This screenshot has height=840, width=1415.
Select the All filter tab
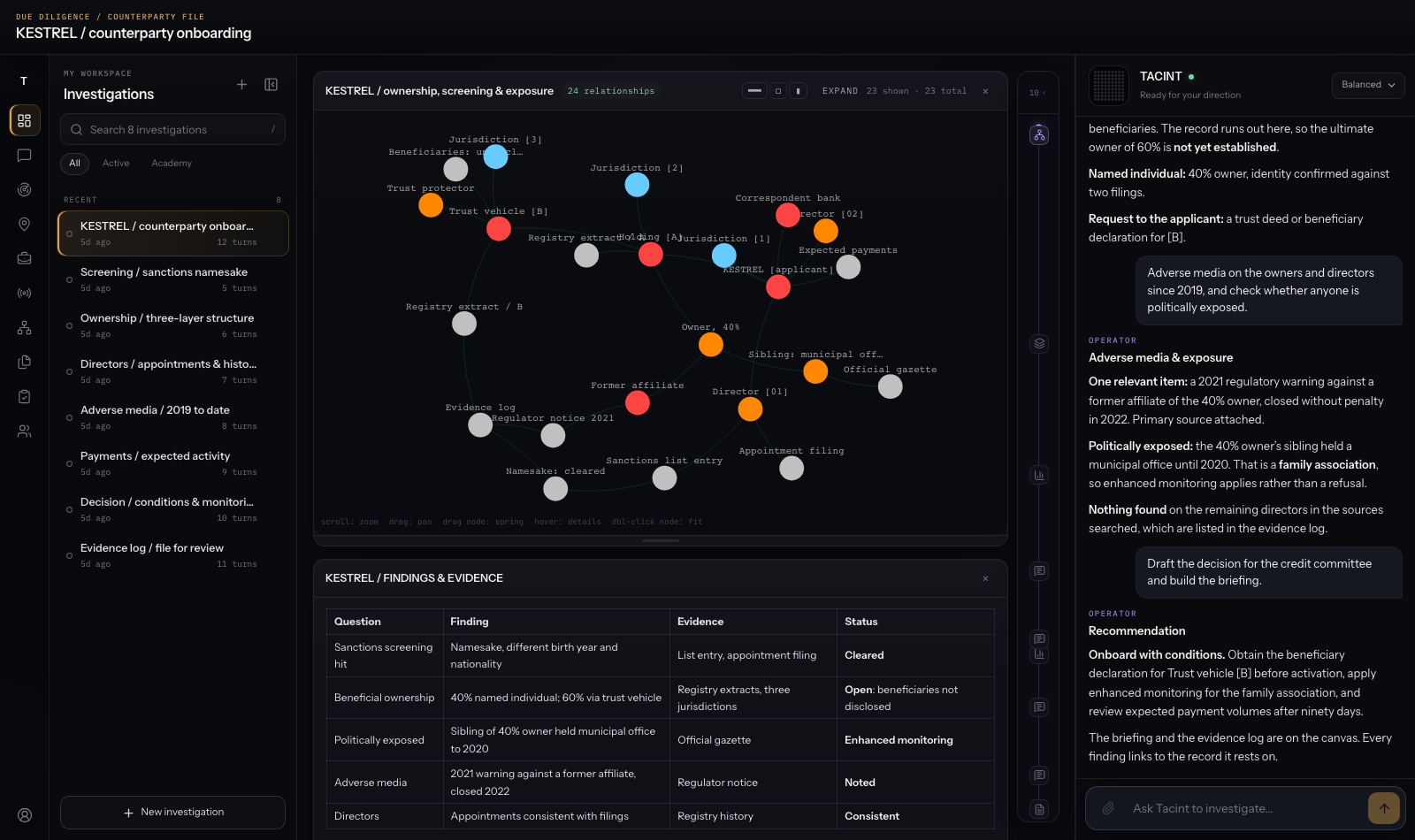pyautogui.click(x=74, y=164)
